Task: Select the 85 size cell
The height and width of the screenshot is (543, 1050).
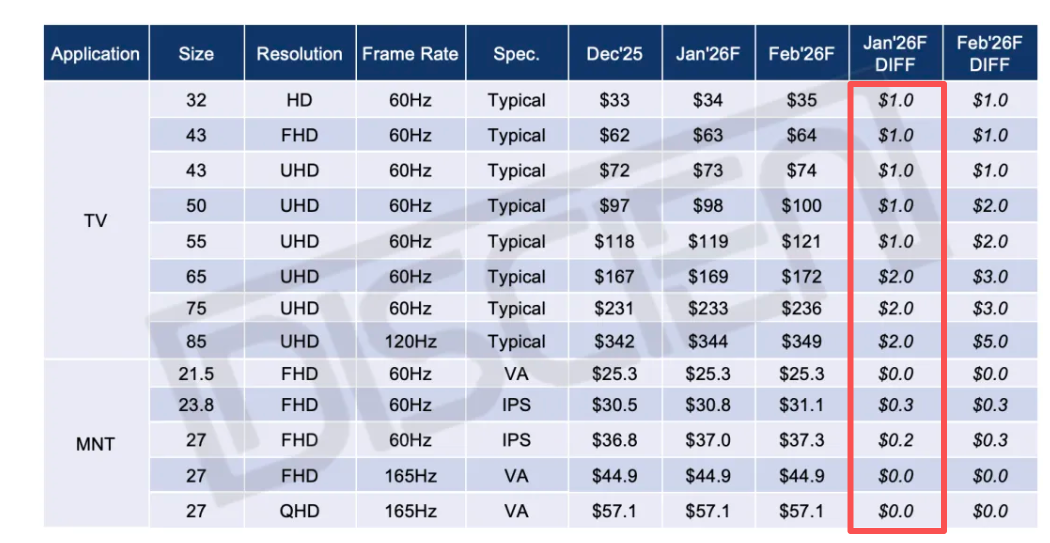Action: point(196,342)
